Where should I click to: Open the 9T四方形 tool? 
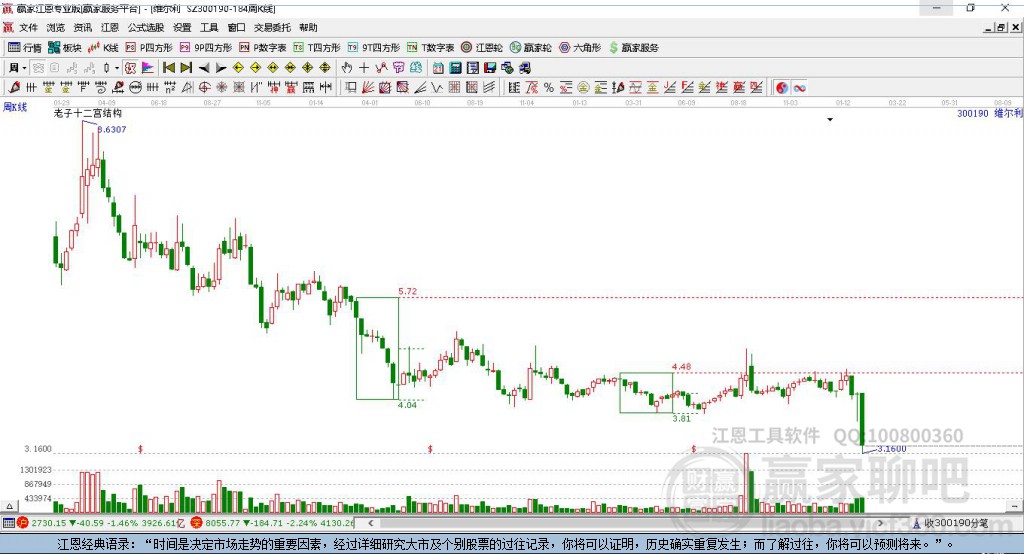pos(374,48)
